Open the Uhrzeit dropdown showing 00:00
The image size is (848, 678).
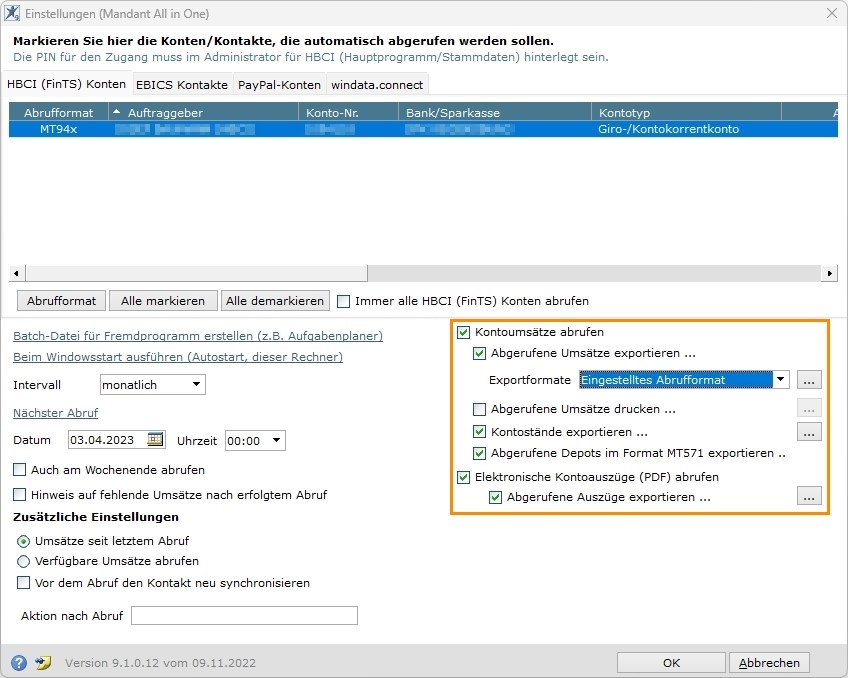pyautogui.click(x=255, y=441)
